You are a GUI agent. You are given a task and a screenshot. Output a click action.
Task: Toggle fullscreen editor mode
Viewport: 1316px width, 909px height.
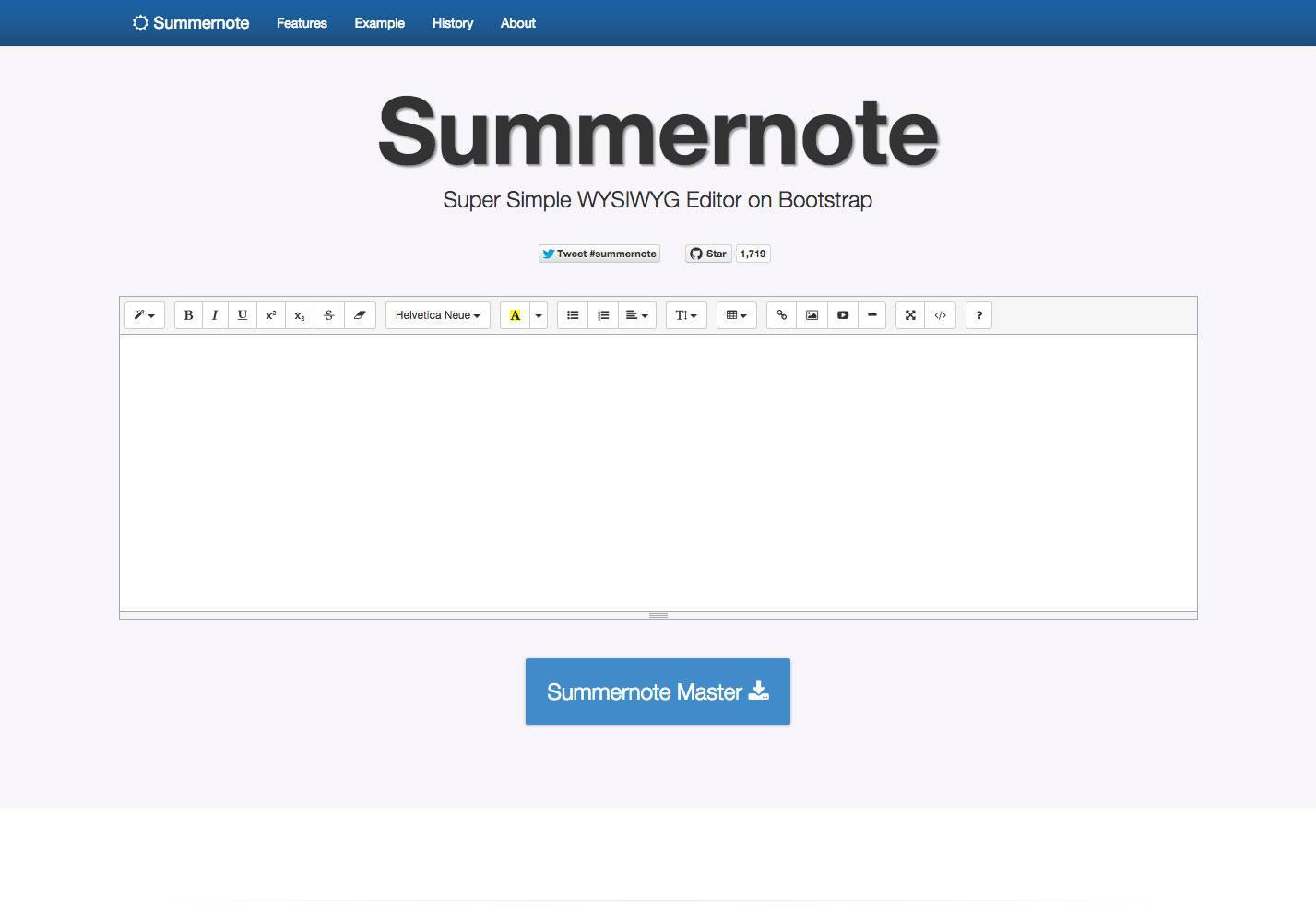[x=910, y=315]
